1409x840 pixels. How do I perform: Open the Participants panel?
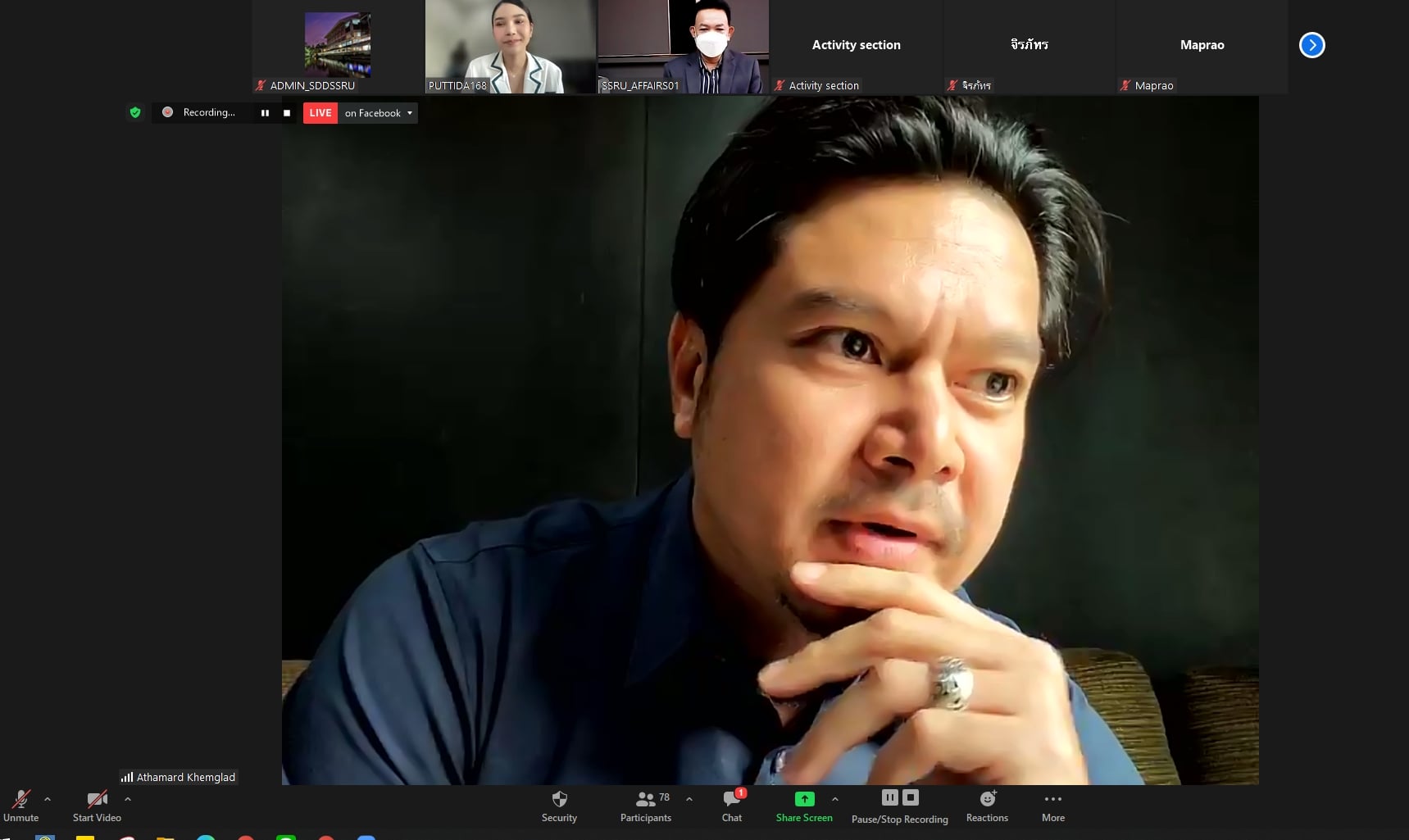click(646, 806)
